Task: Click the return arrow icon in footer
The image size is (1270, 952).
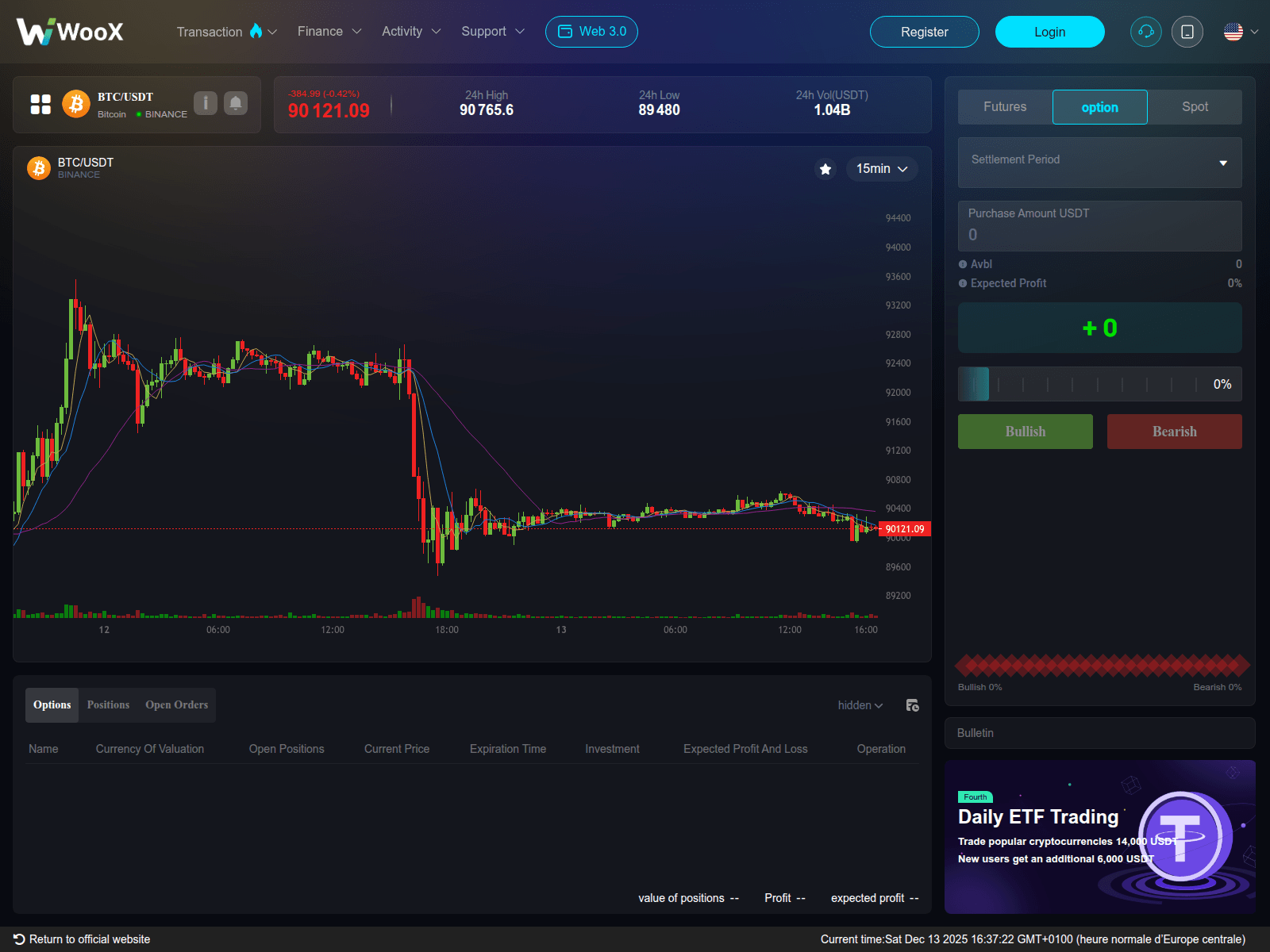Action: (20, 939)
